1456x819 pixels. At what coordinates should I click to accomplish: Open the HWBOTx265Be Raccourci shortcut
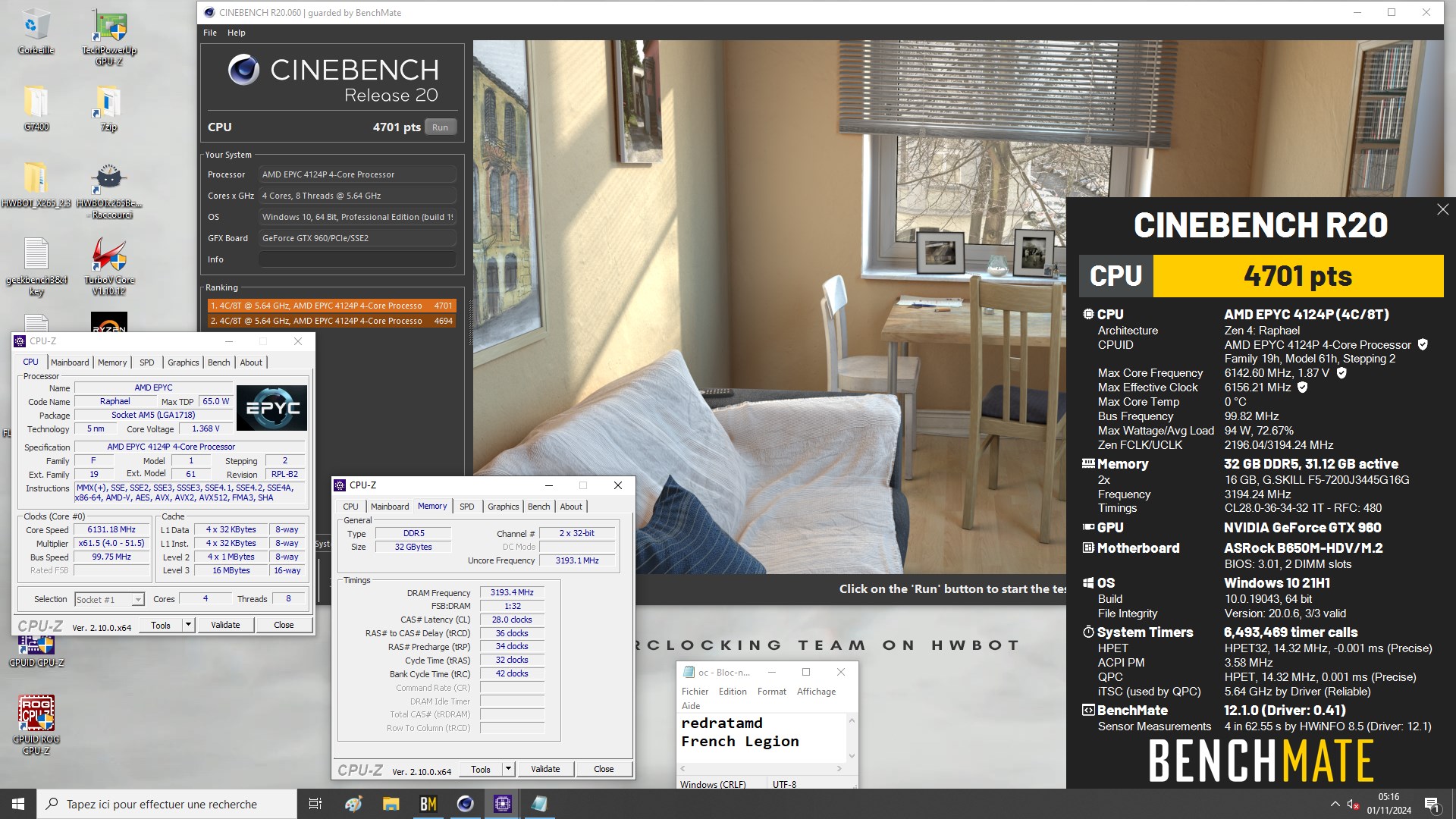tap(109, 190)
